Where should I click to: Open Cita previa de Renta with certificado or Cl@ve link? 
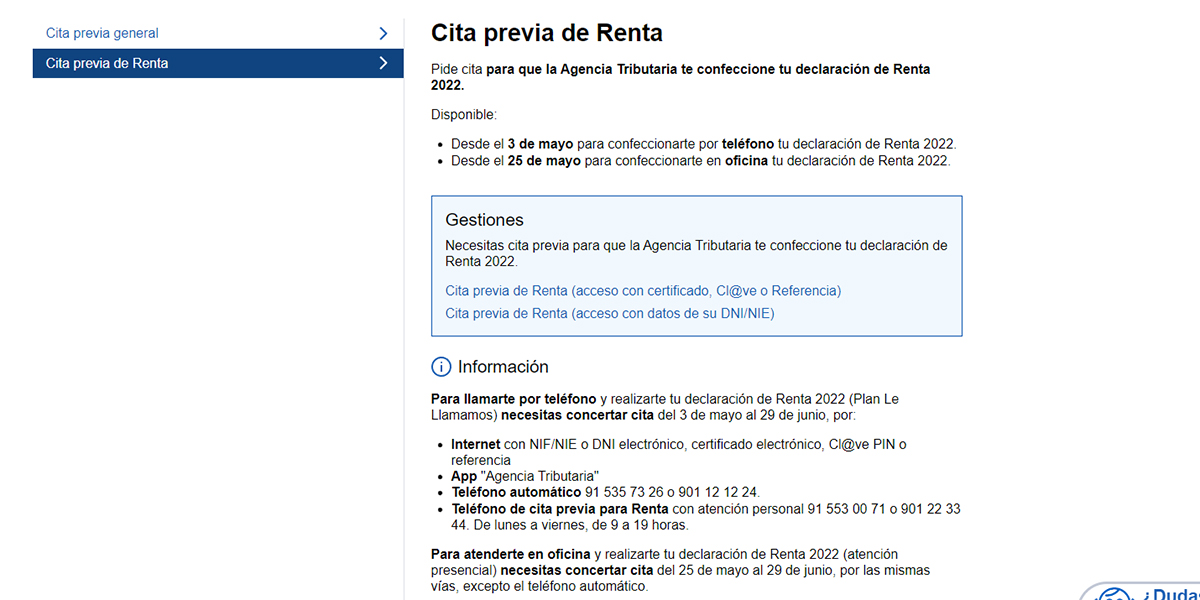tap(642, 291)
